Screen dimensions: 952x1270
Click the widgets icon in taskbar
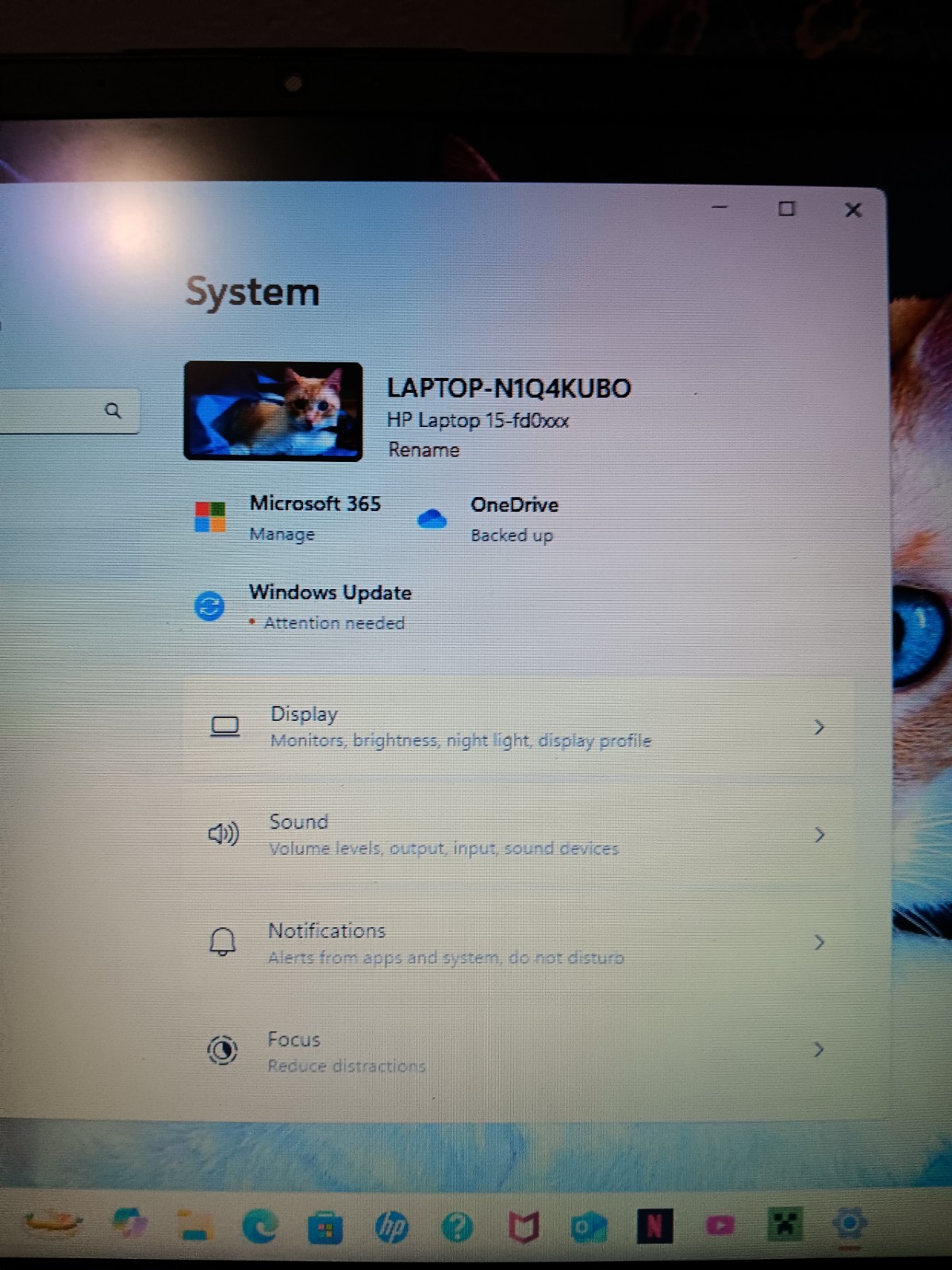pos(52,1222)
